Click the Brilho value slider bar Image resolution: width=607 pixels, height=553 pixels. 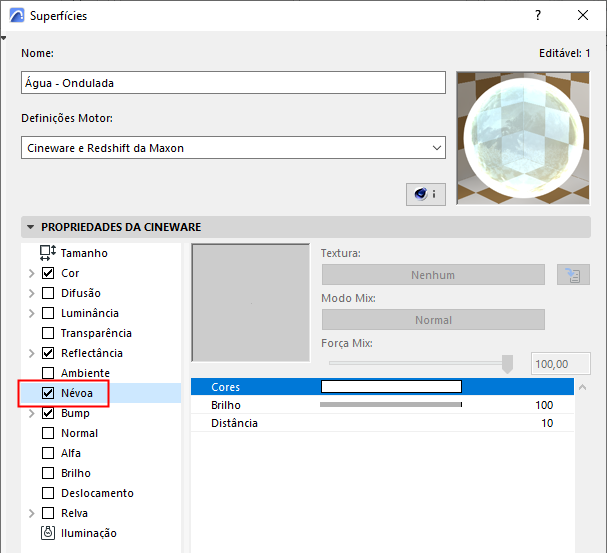[x=391, y=405]
